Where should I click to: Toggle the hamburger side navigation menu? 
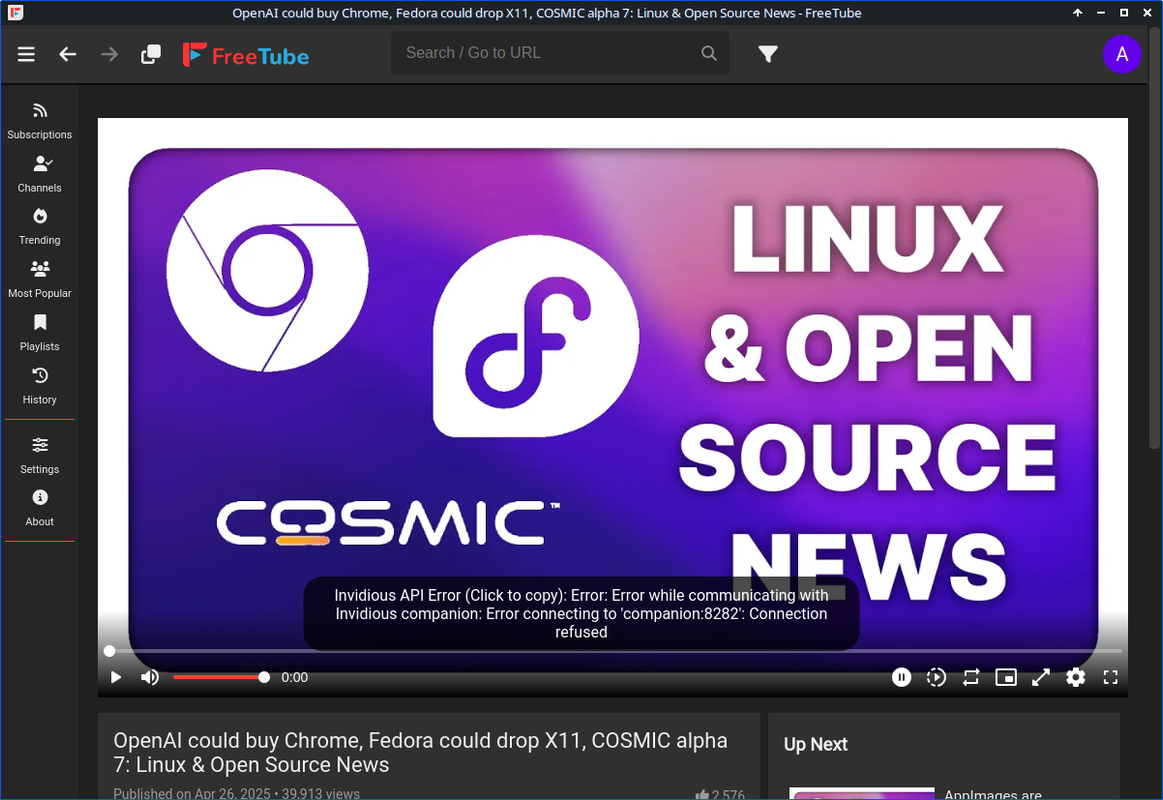point(26,54)
